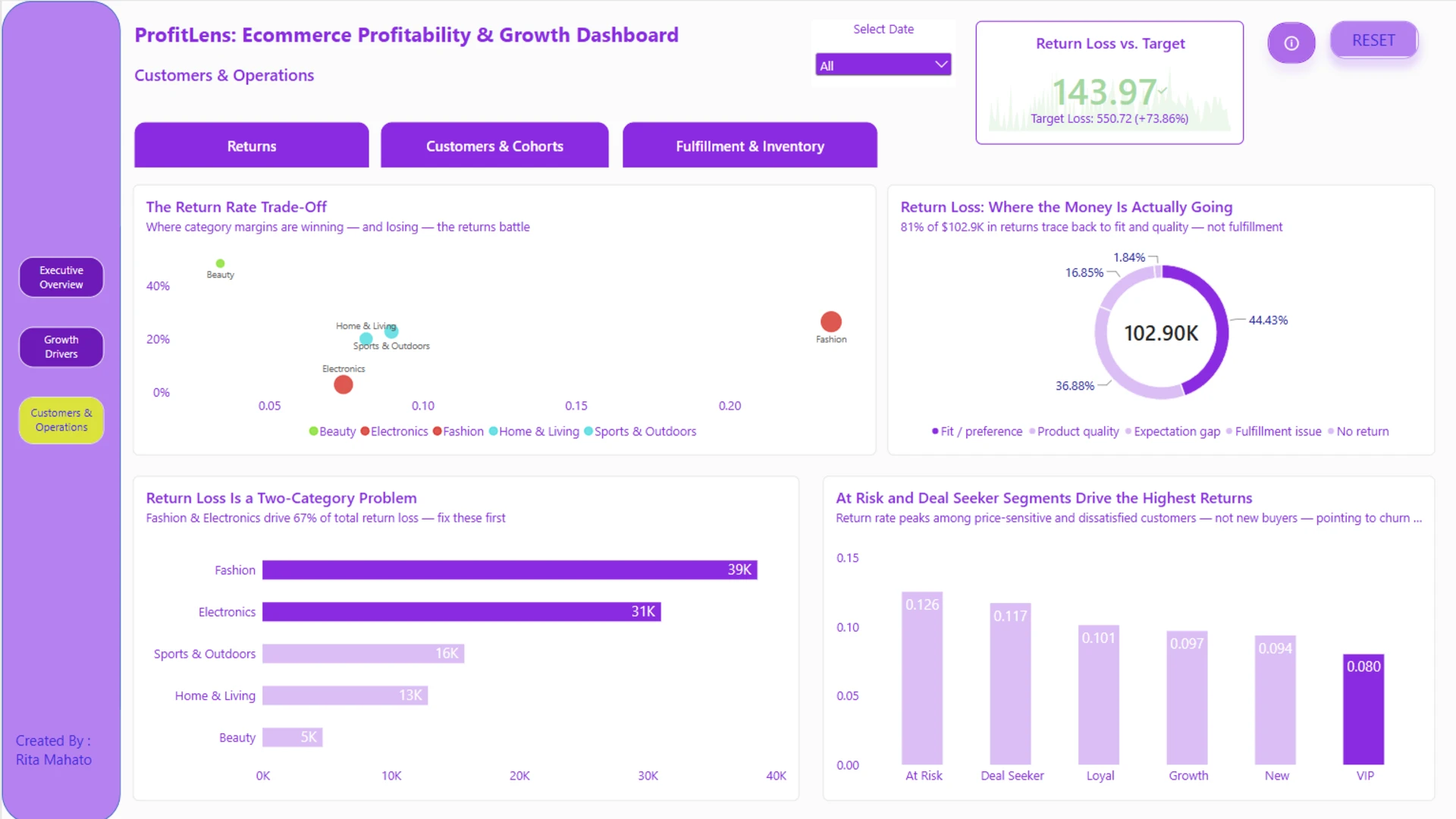This screenshot has height=819, width=1456.
Task: Switch to the Returns tab
Action: (x=252, y=146)
